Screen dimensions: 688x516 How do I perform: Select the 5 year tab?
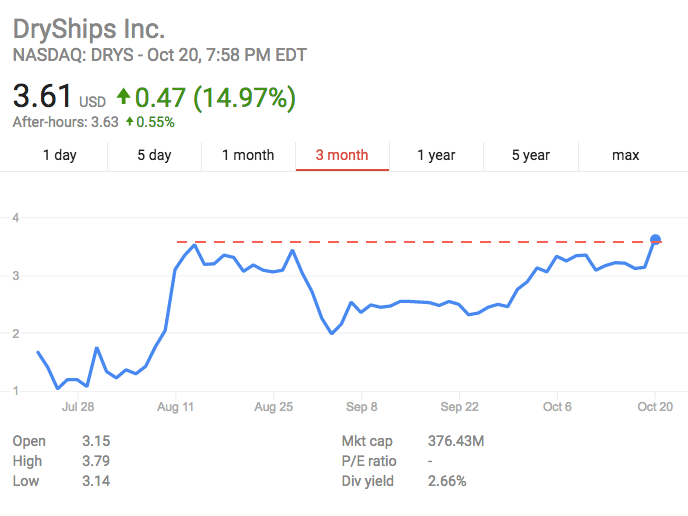click(530, 155)
